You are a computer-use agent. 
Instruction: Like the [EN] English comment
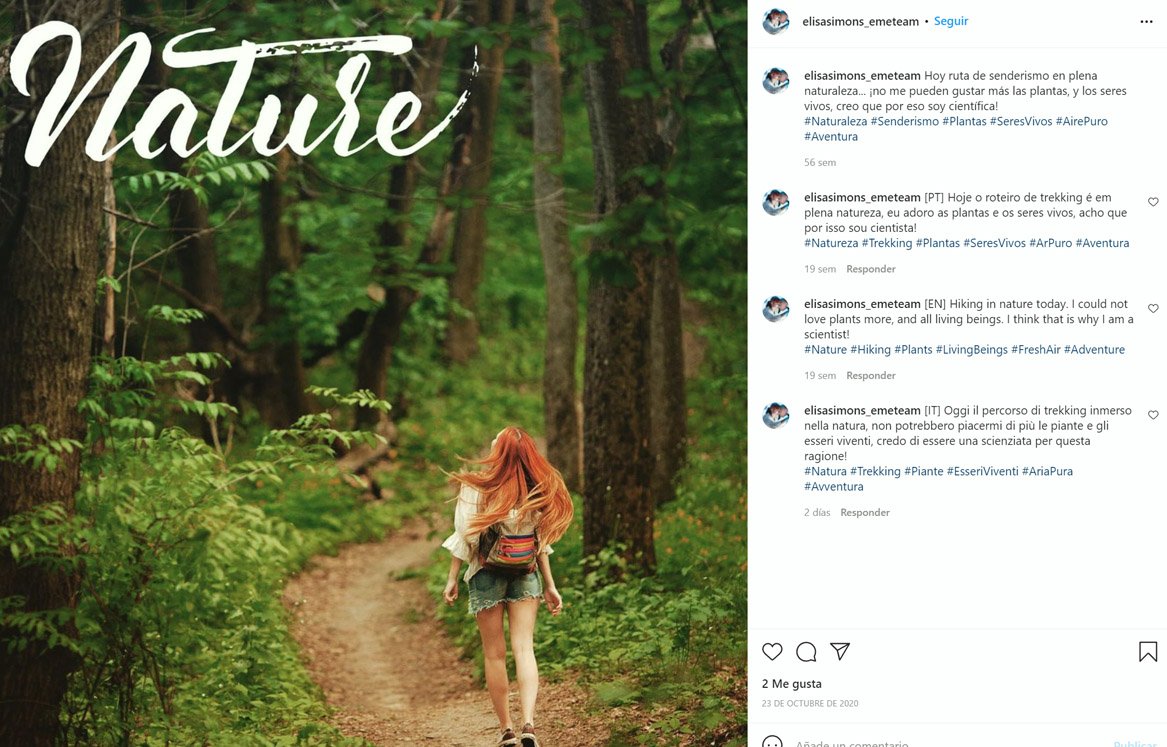pos(1153,309)
